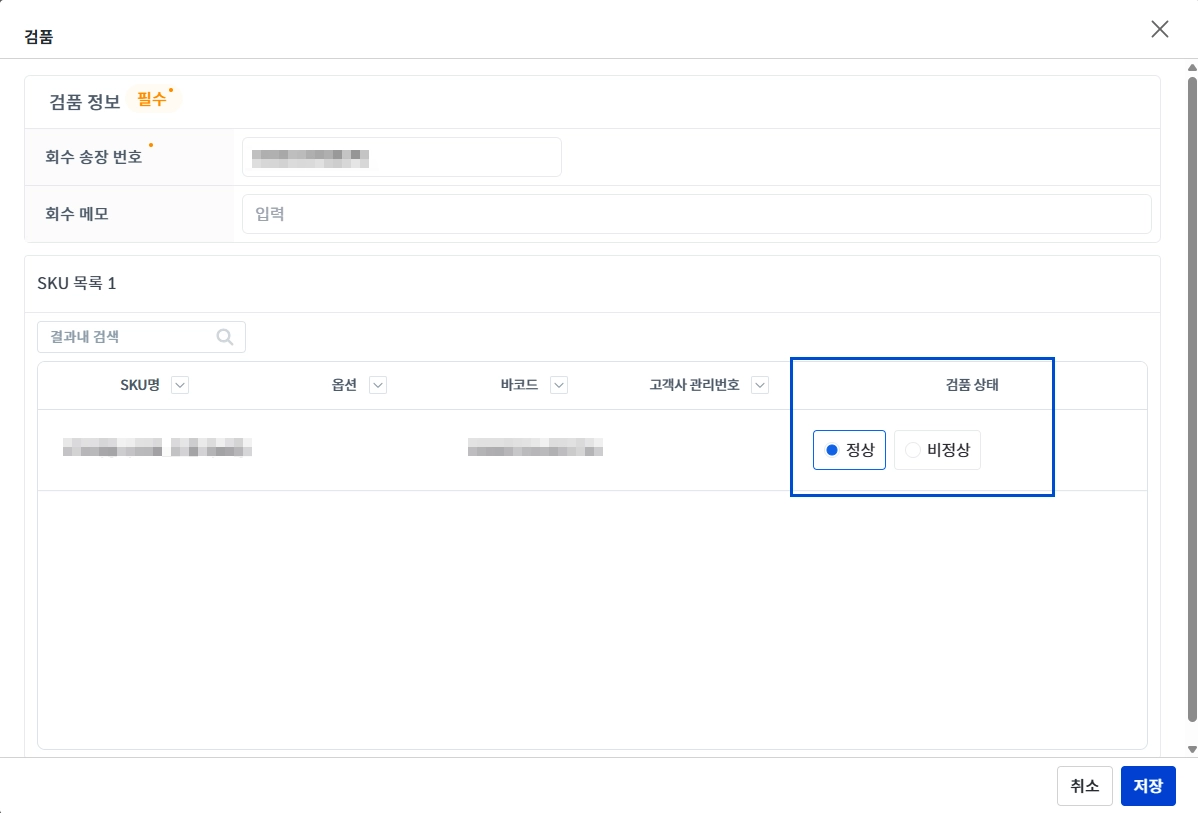The image size is (1198, 813).
Task: Click the scrollbar up arrow
Action: click(x=1192, y=68)
